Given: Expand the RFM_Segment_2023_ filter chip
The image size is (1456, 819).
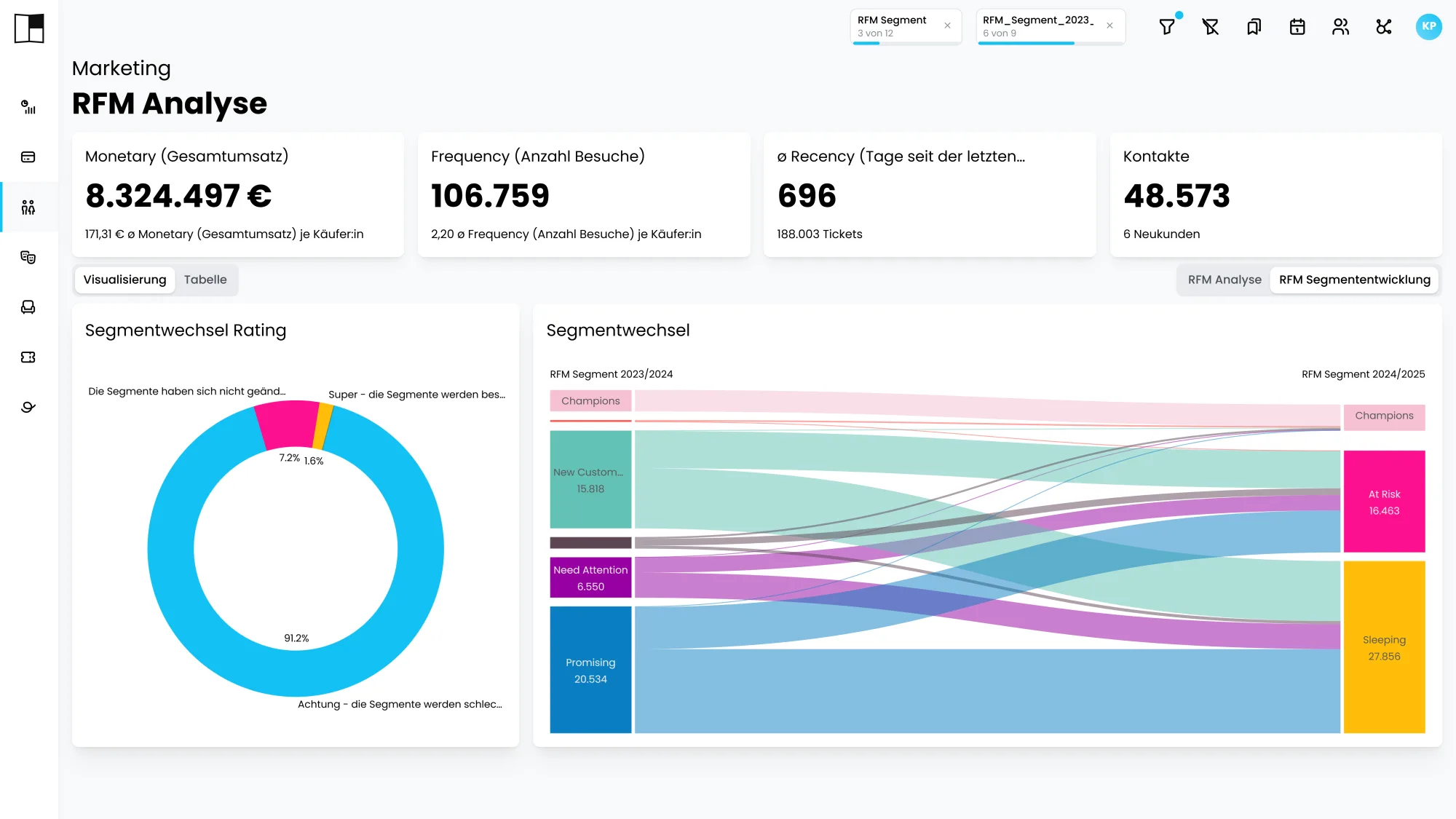Looking at the screenshot, I should click(x=1039, y=26).
